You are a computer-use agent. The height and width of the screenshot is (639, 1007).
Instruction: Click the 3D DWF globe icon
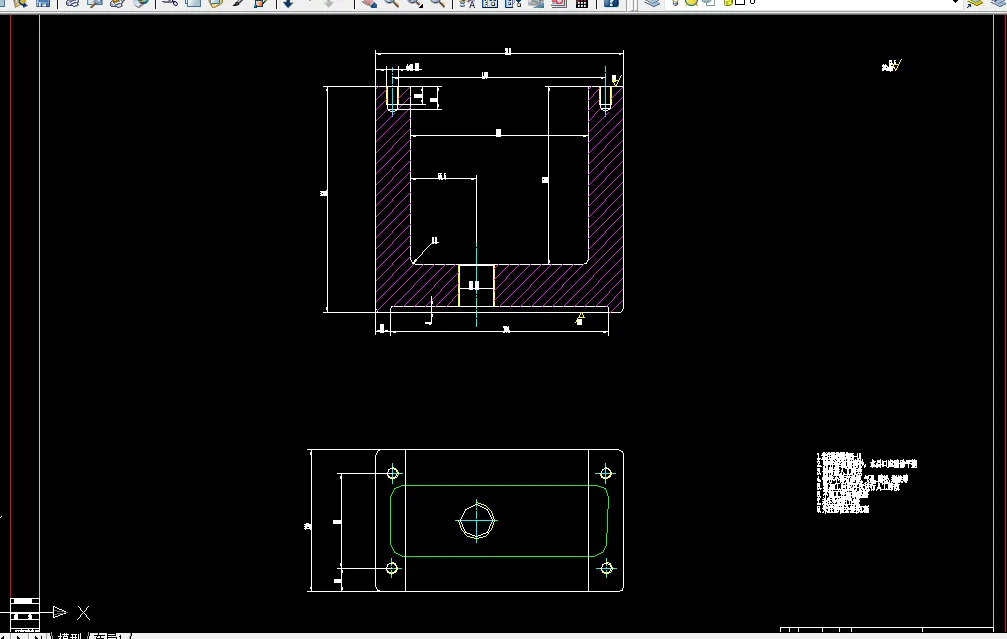141,3
